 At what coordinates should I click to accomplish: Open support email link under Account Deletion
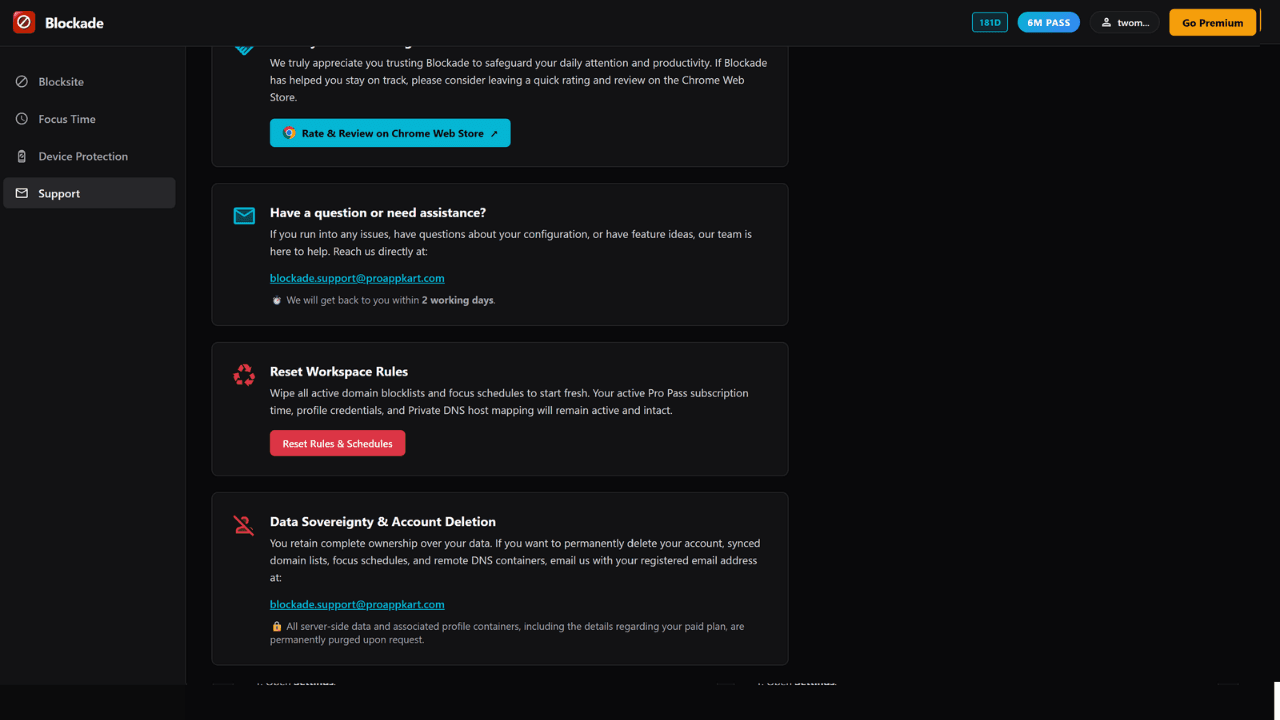pyautogui.click(x=357, y=604)
